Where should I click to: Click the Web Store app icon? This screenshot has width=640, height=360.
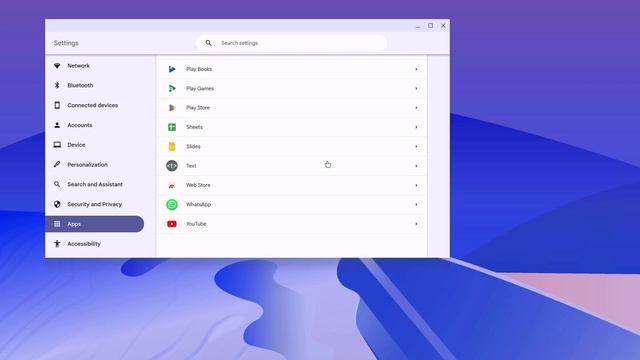click(172, 185)
